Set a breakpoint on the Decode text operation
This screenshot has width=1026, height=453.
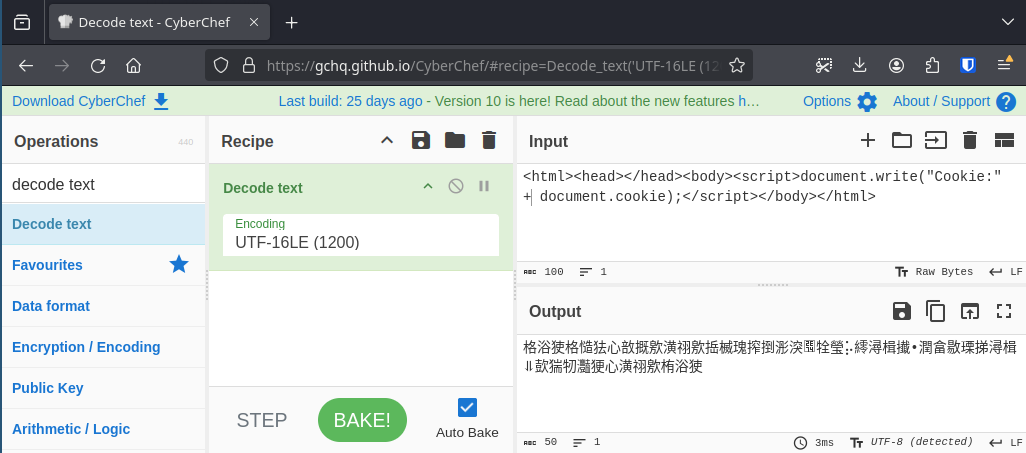[x=484, y=186]
